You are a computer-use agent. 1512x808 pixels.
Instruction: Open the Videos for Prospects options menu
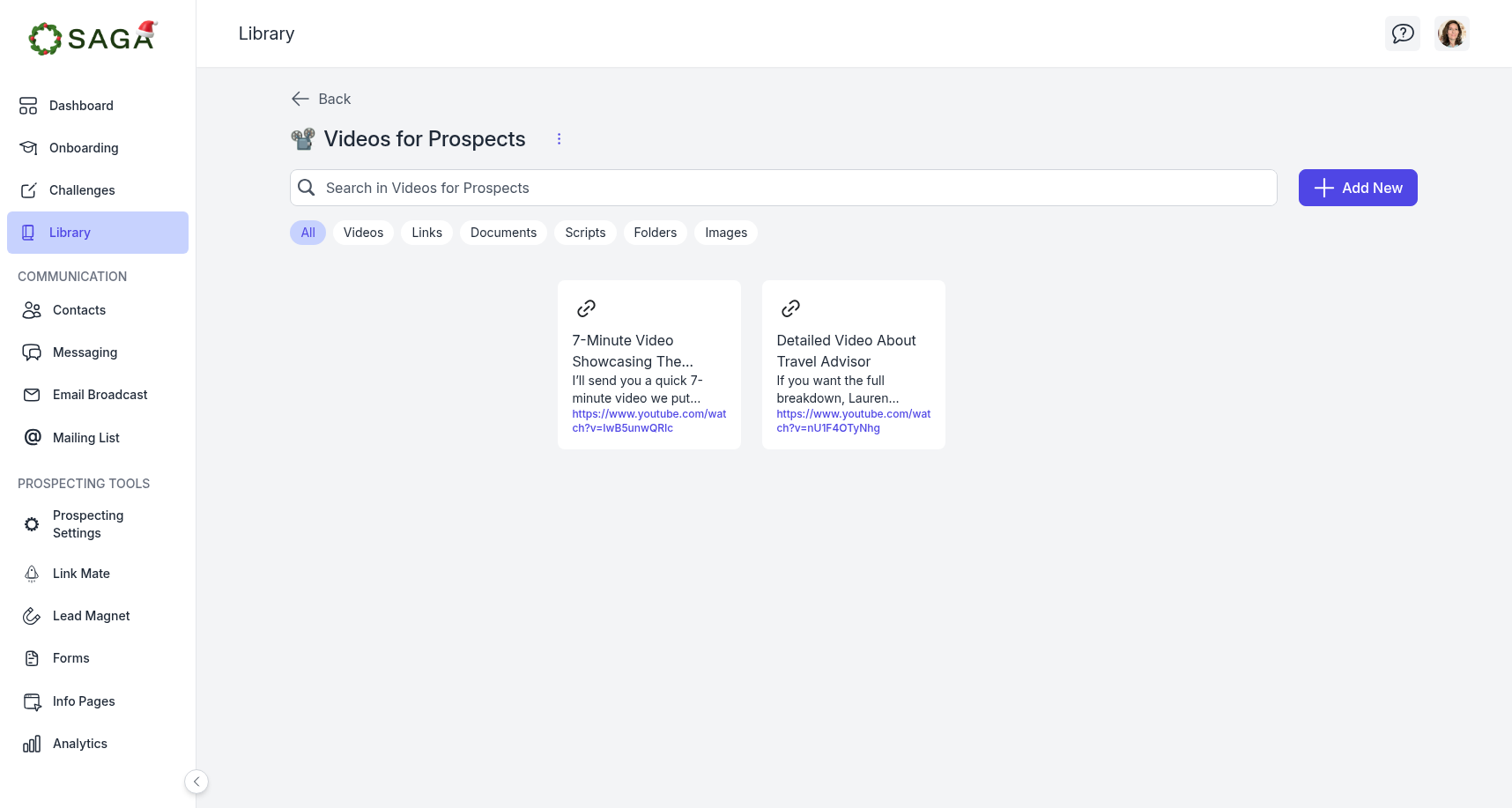[x=559, y=139]
